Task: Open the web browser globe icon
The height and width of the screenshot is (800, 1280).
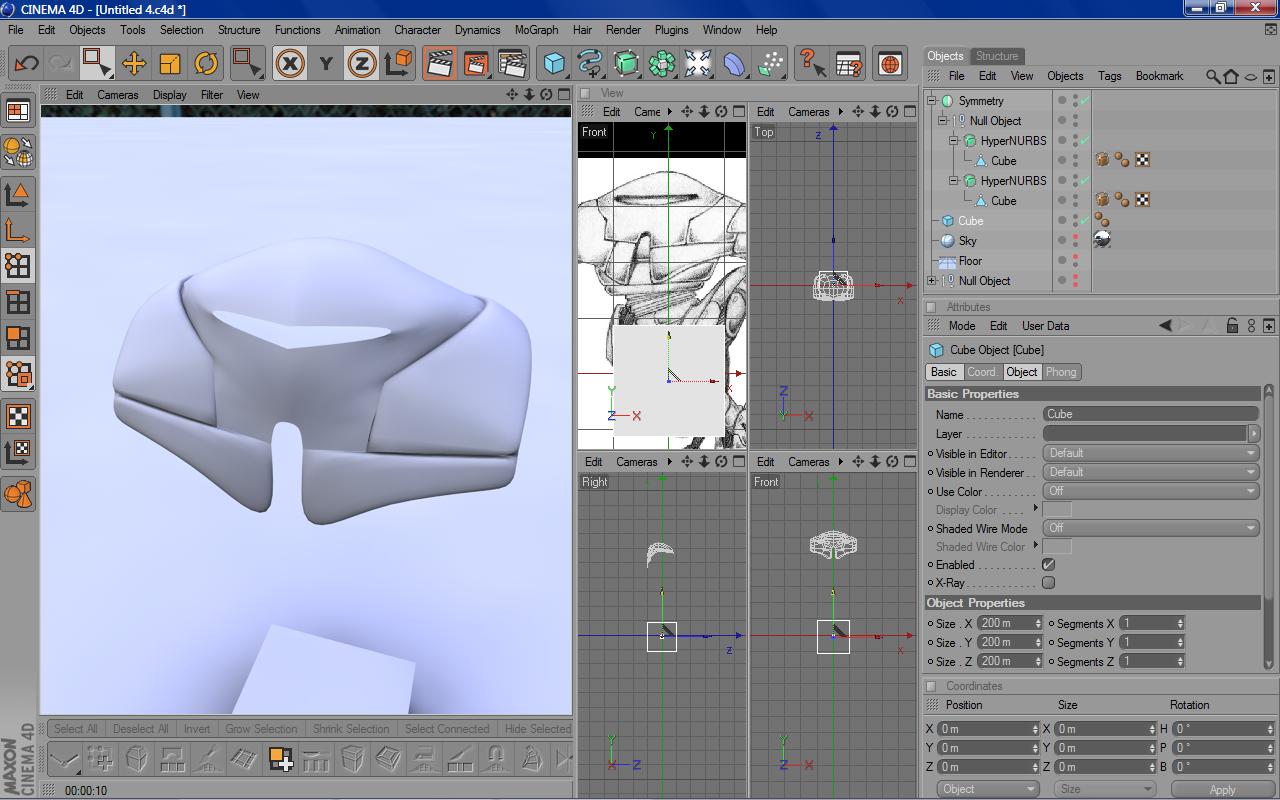Action: (890, 64)
